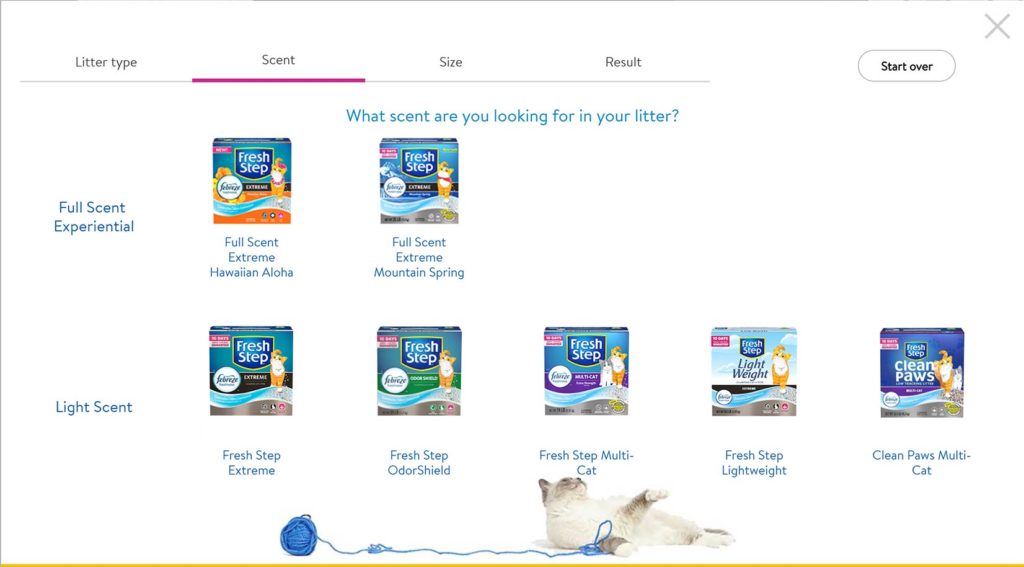Pick the Fresh Step Lightweight box image
Viewport: 1024px width, 567px height.
pyautogui.click(x=753, y=370)
